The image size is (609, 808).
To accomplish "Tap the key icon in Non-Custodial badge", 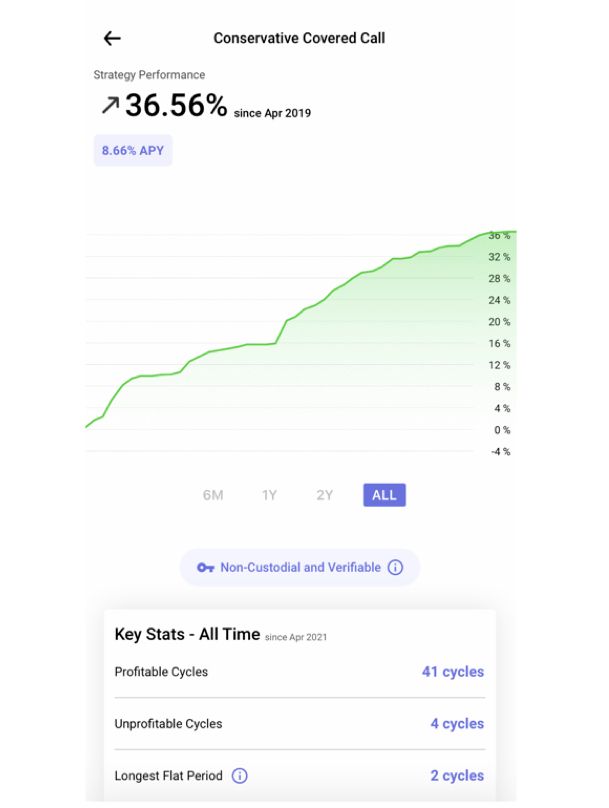I will pyautogui.click(x=206, y=567).
